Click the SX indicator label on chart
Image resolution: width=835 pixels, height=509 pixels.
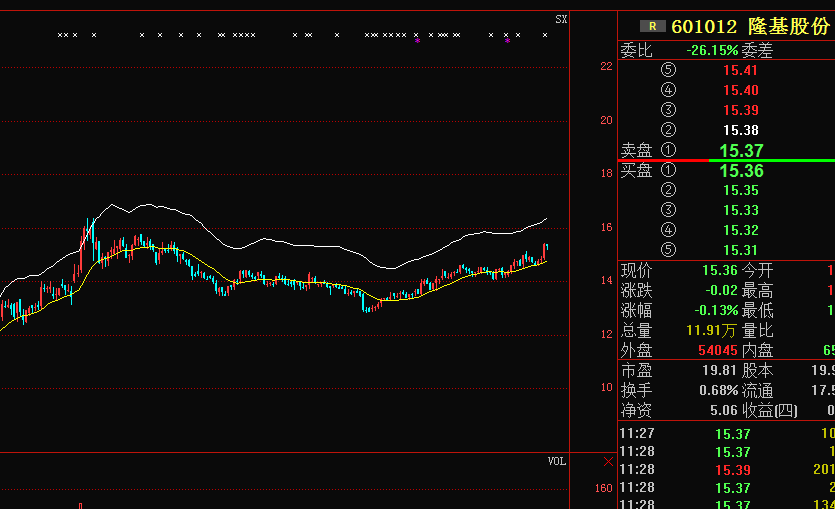click(x=561, y=20)
